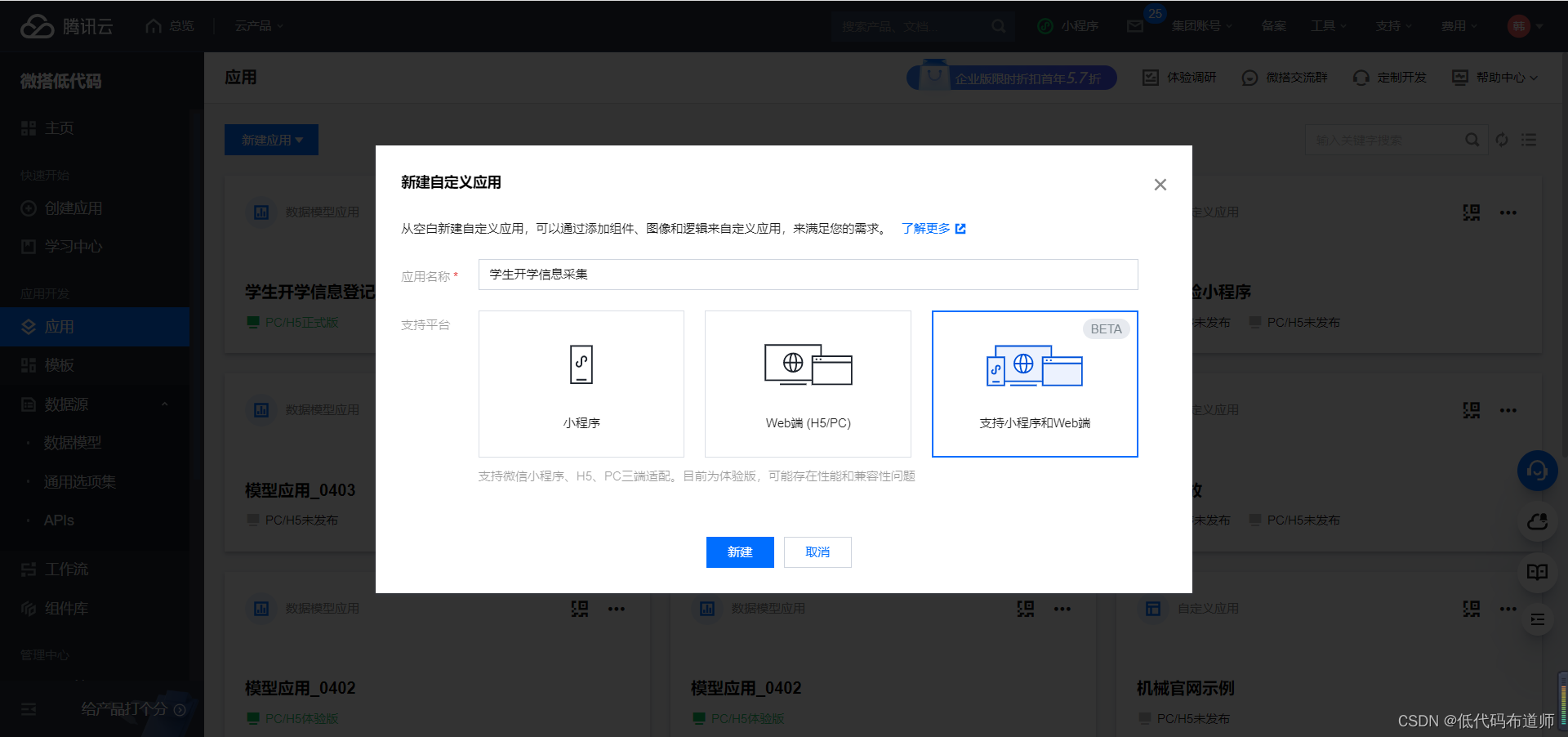
Task: Expand the 集团账号 menu
Action: click(x=1201, y=26)
